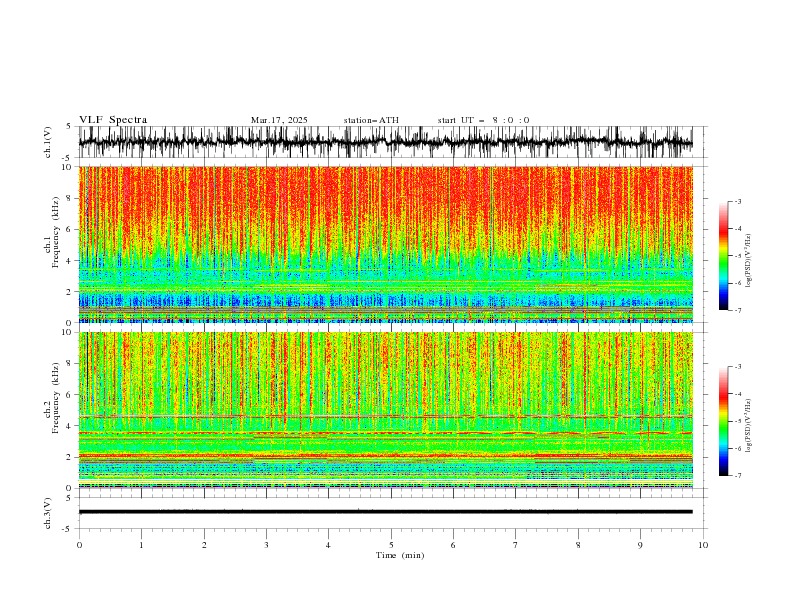Click the "1" tick on the time axis
The width and height of the screenshot is (792, 612).
[141, 545]
